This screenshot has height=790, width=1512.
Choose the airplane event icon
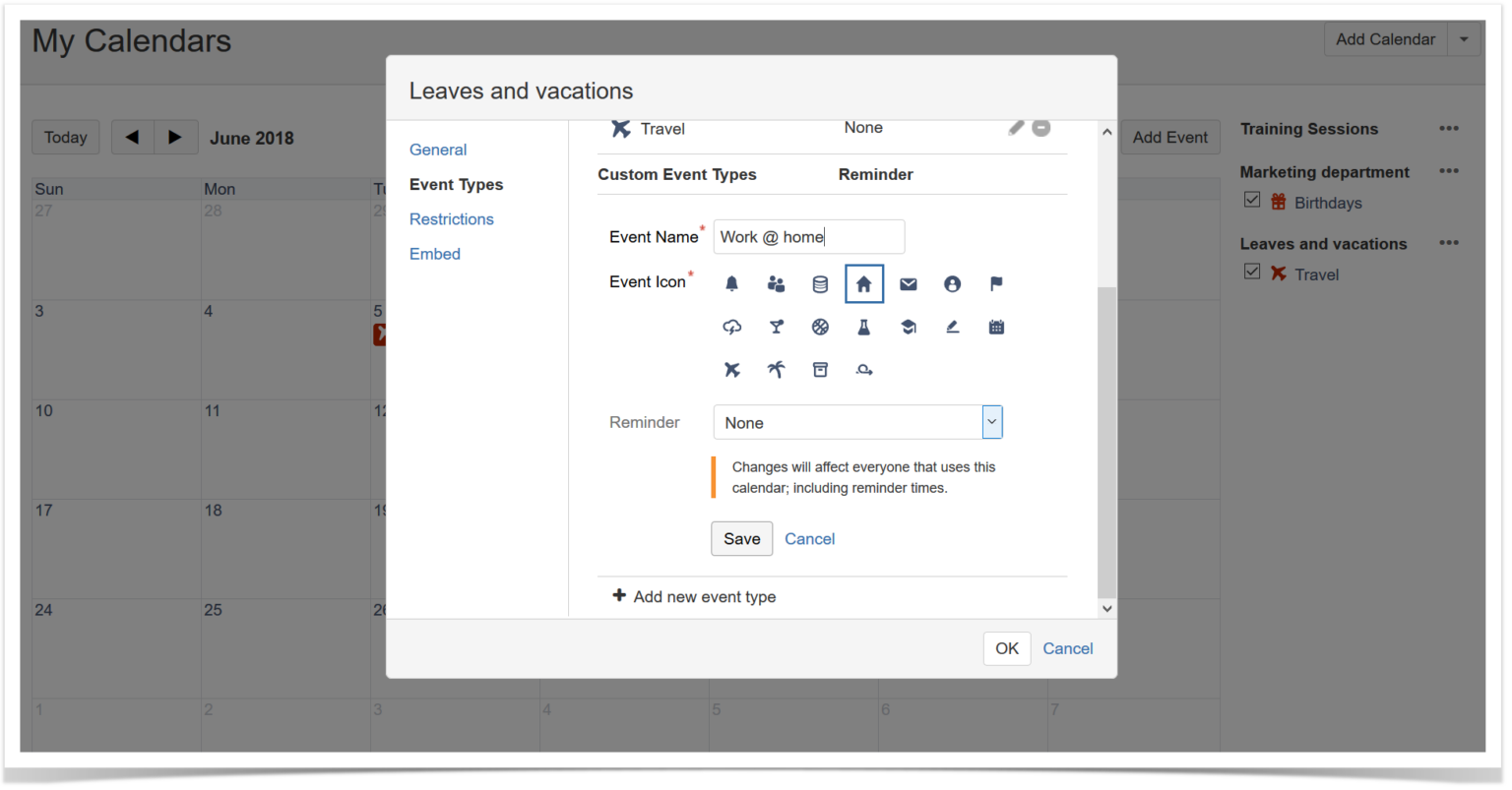[732, 369]
